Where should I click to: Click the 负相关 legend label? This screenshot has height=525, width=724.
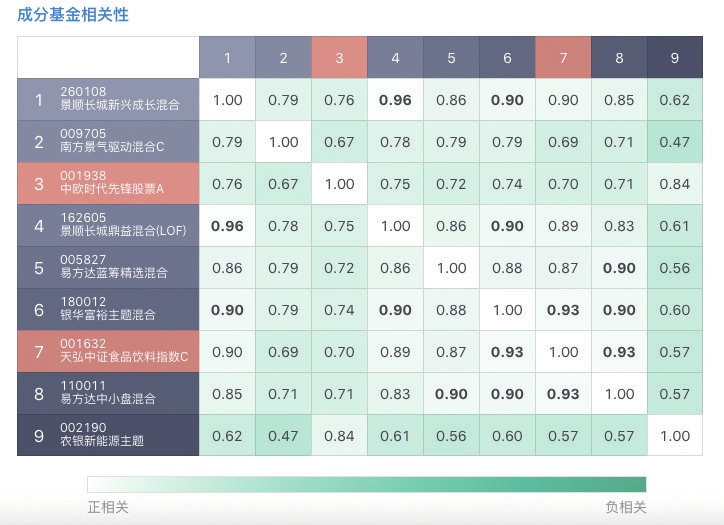tap(626, 507)
